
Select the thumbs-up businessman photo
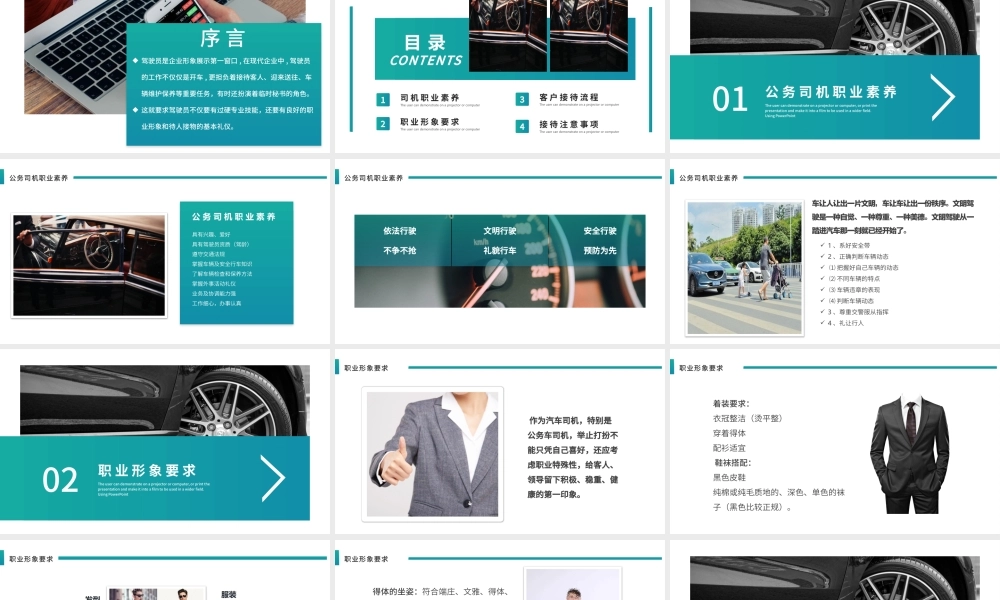432,453
